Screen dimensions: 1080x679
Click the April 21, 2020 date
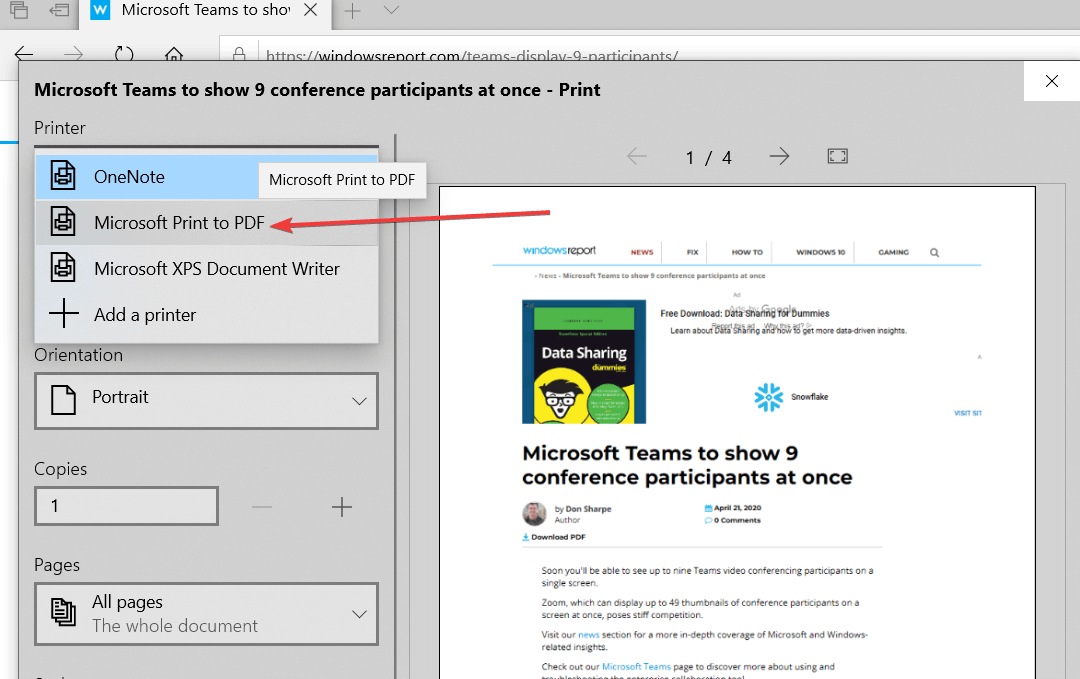[737, 508]
